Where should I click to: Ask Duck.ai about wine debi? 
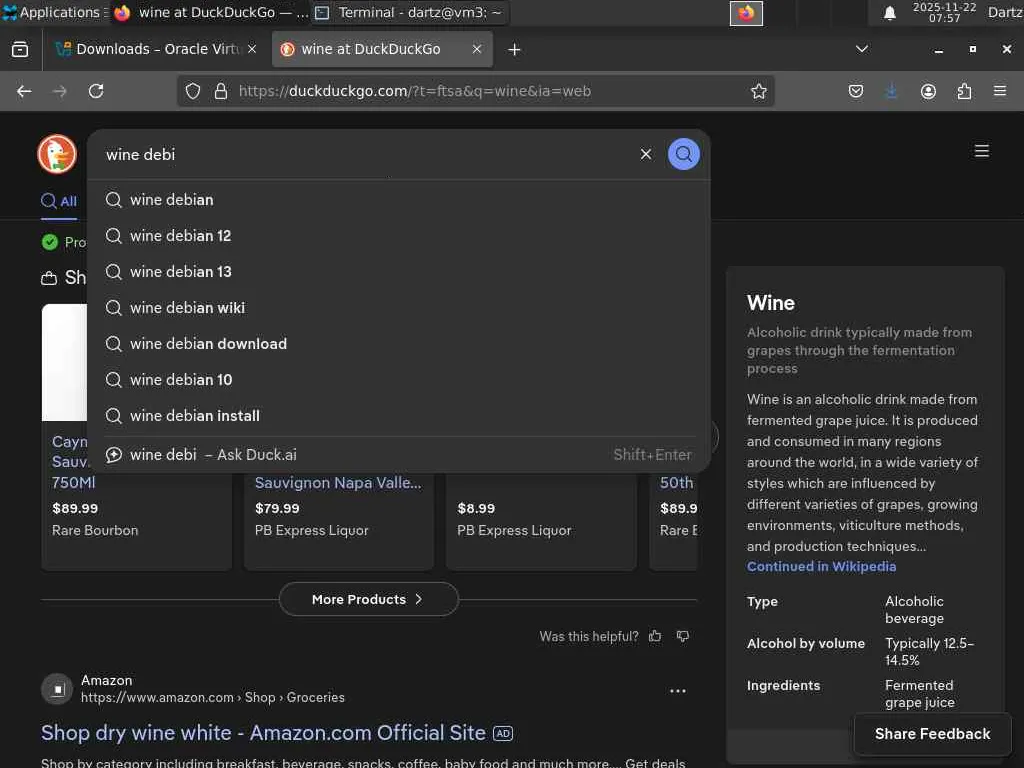[398, 455]
